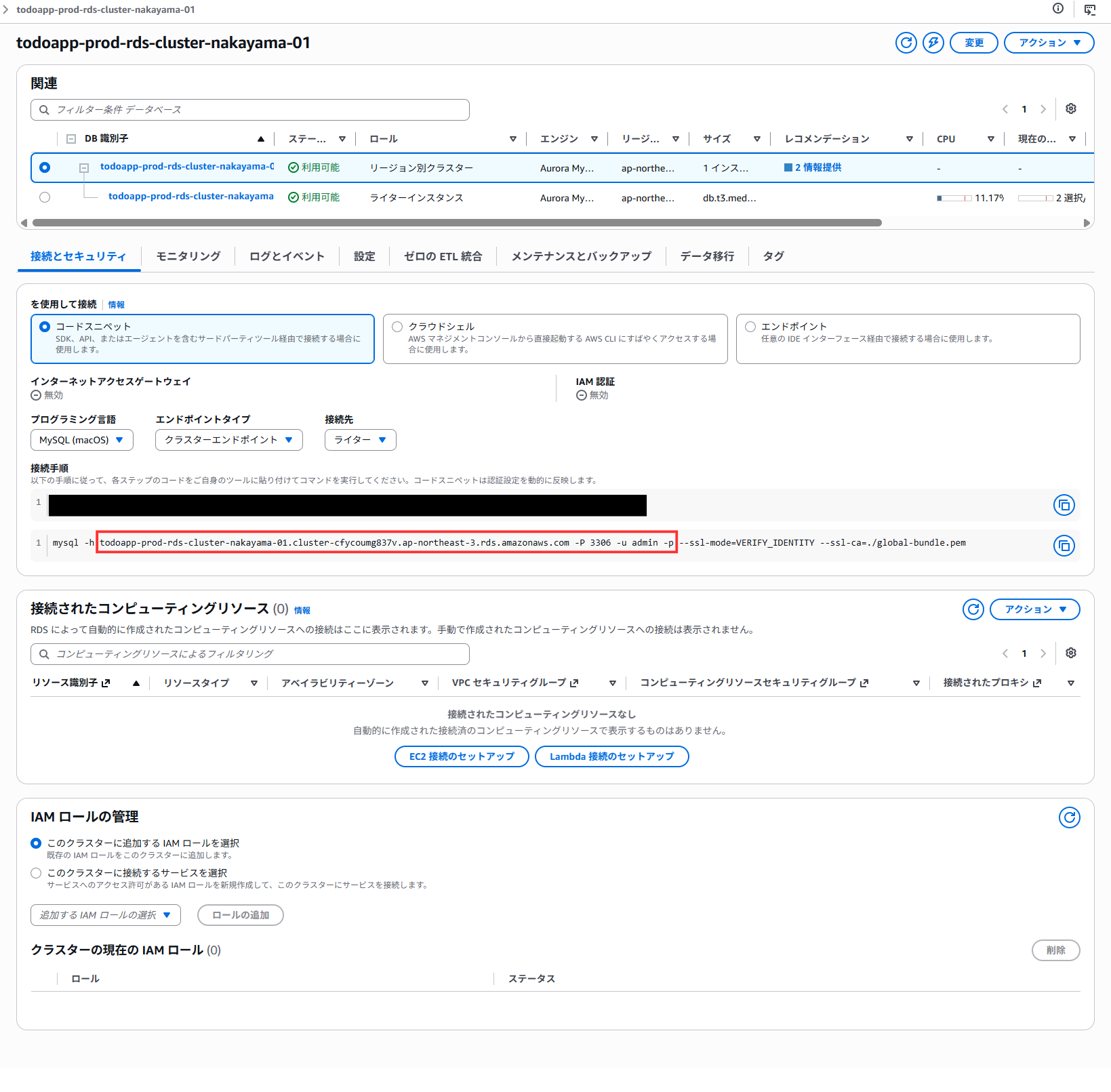The height and width of the screenshot is (1092, 1111).
Task: Refresh the cluster page with the top refresh icon
Action: 906,43
